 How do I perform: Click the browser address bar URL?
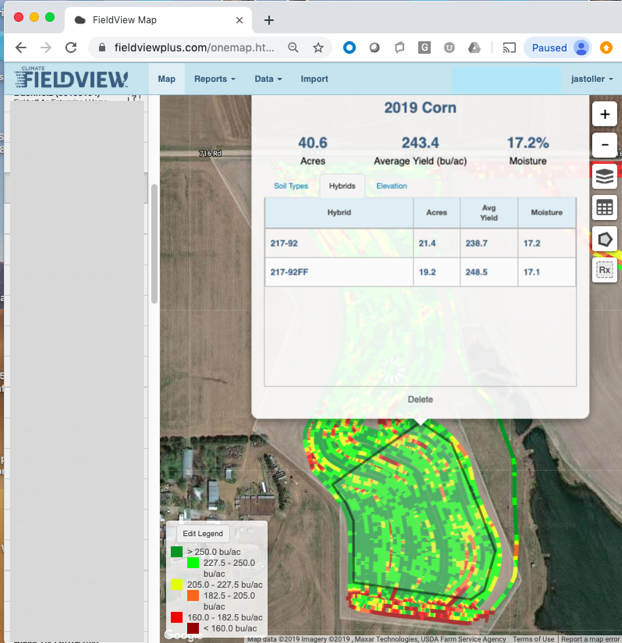click(194, 48)
